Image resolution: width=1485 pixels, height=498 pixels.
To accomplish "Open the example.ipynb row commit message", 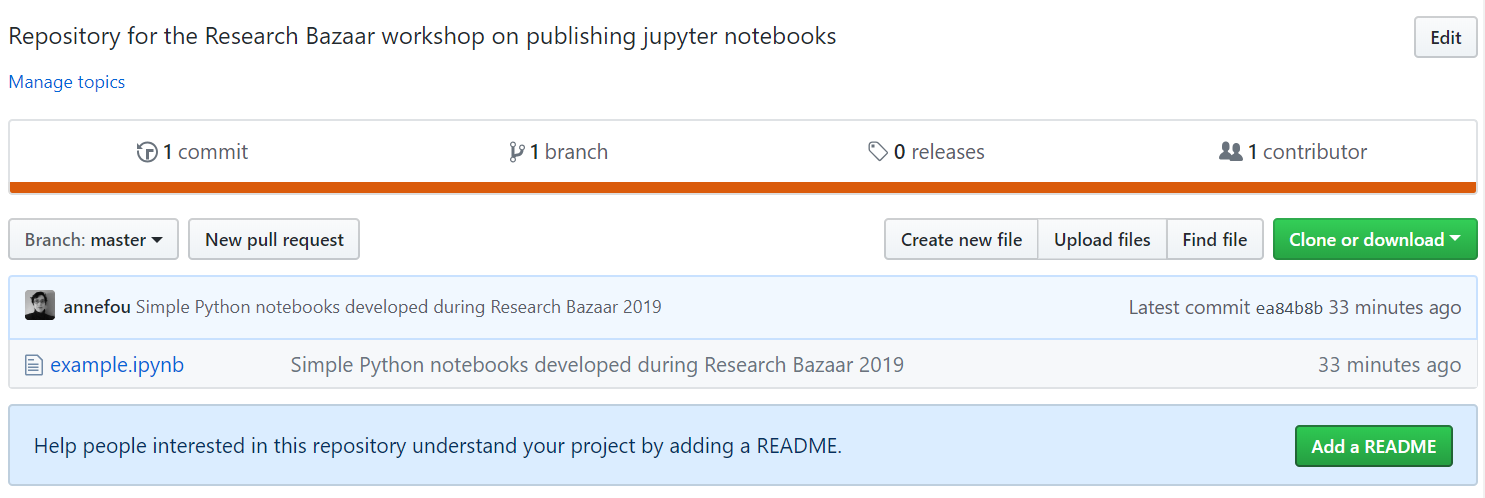I will click(x=597, y=365).
